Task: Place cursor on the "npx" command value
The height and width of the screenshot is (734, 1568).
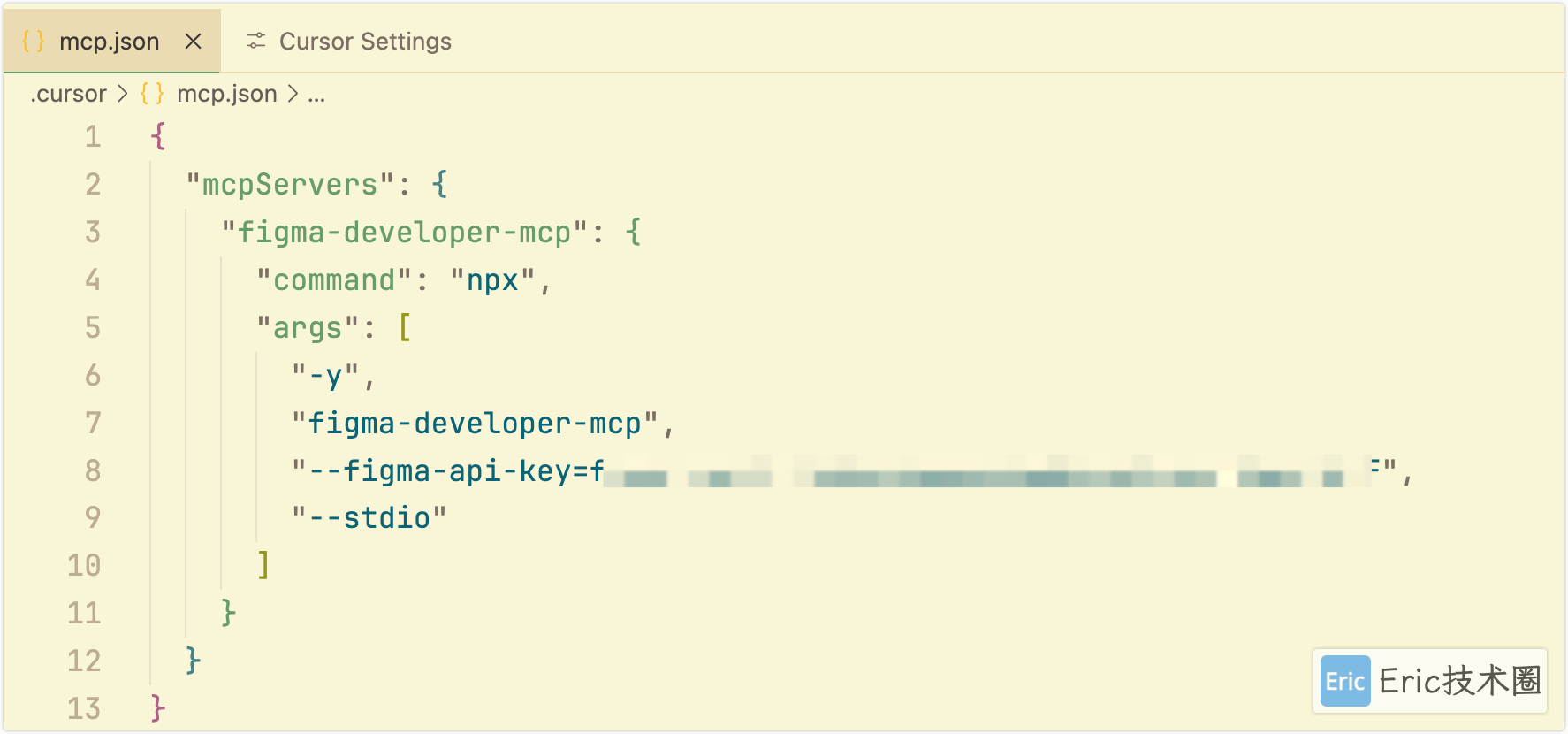Action: [x=492, y=280]
